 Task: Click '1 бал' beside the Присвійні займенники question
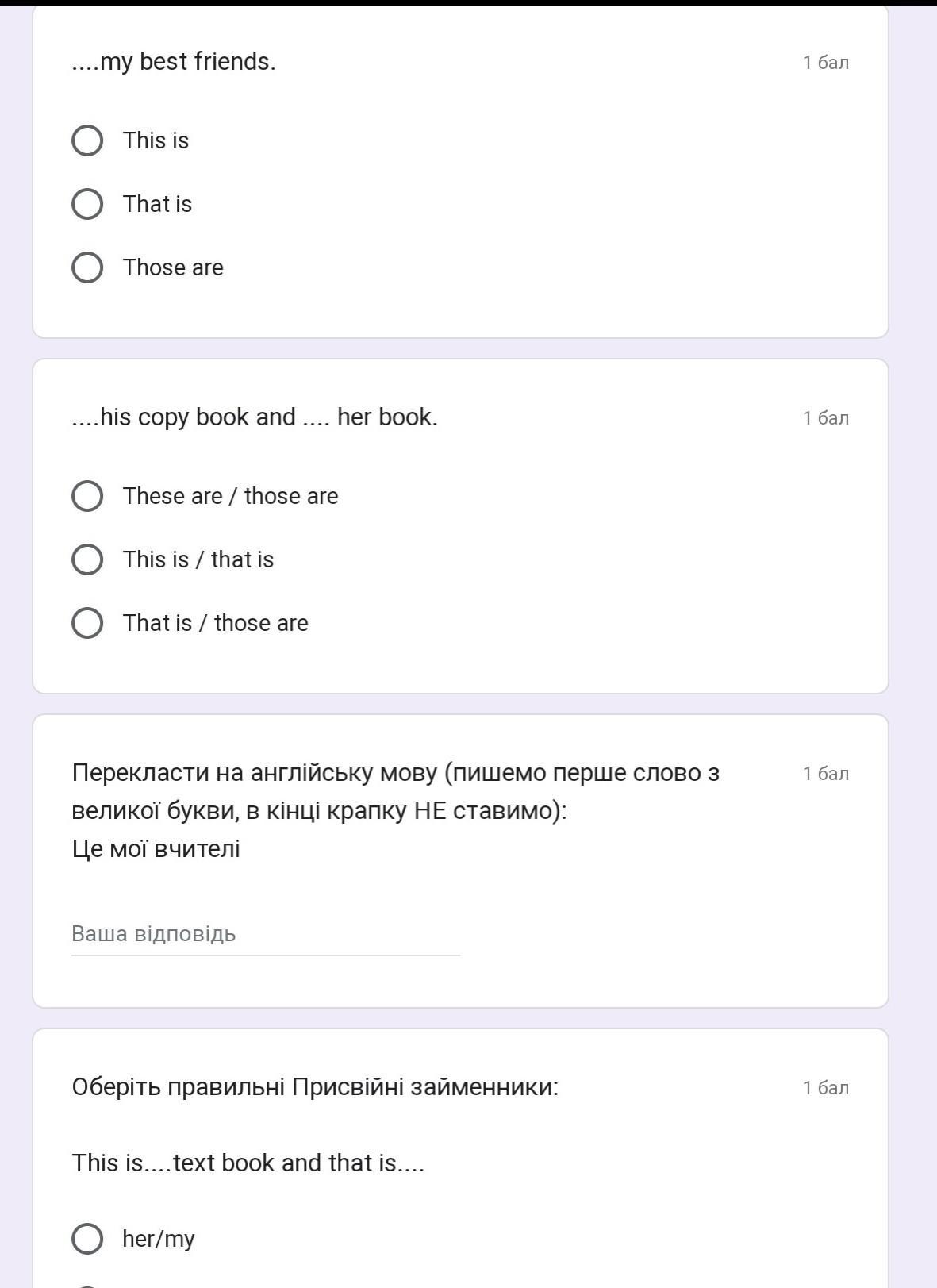coord(825,1088)
